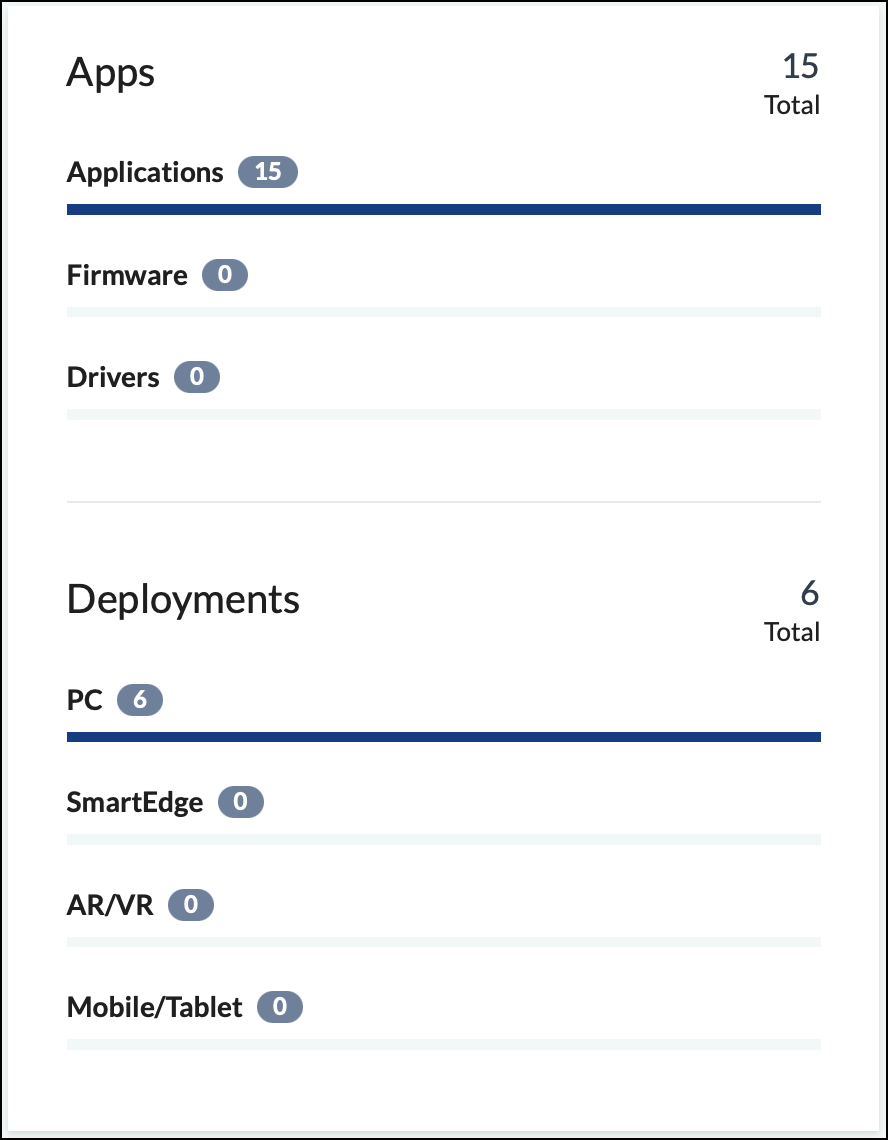Select the Firmware label
The width and height of the screenshot is (888, 1140).
point(127,276)
